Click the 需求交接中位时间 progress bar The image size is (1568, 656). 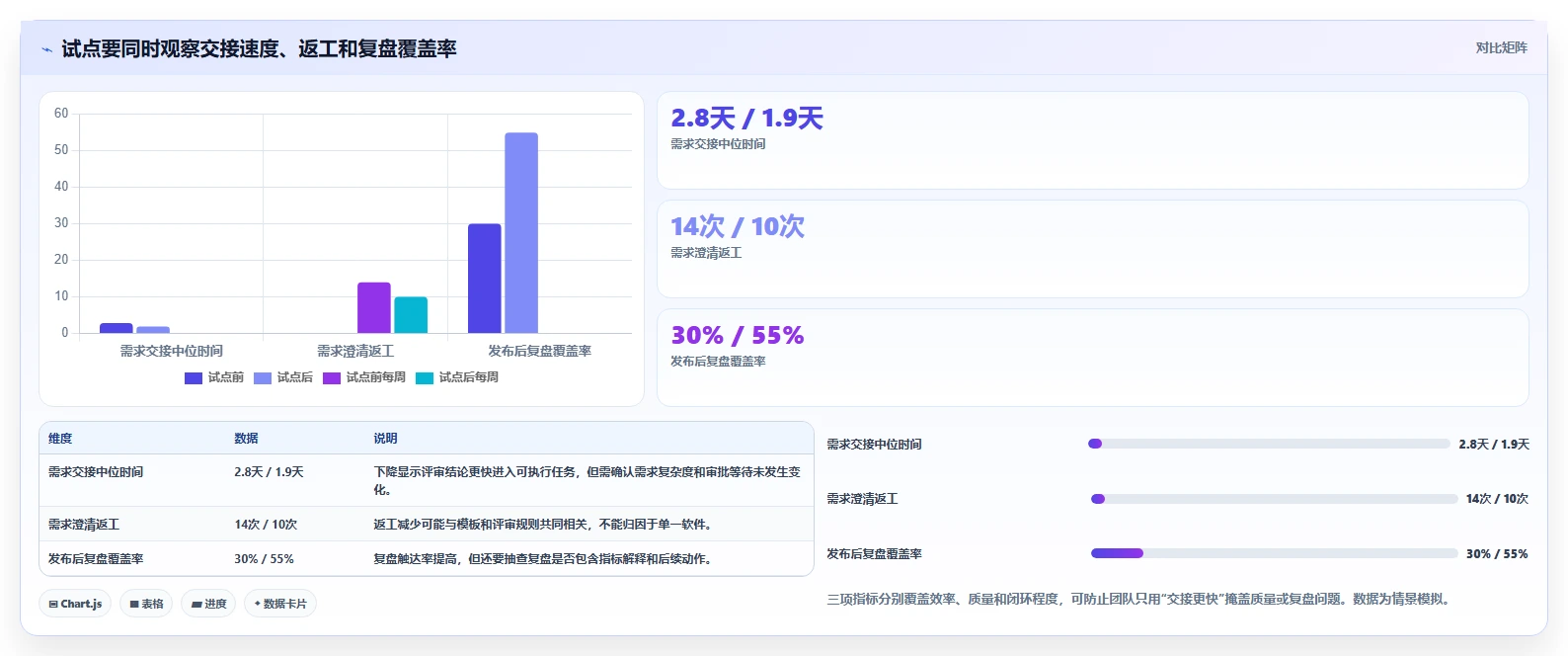click(1269, 444)
